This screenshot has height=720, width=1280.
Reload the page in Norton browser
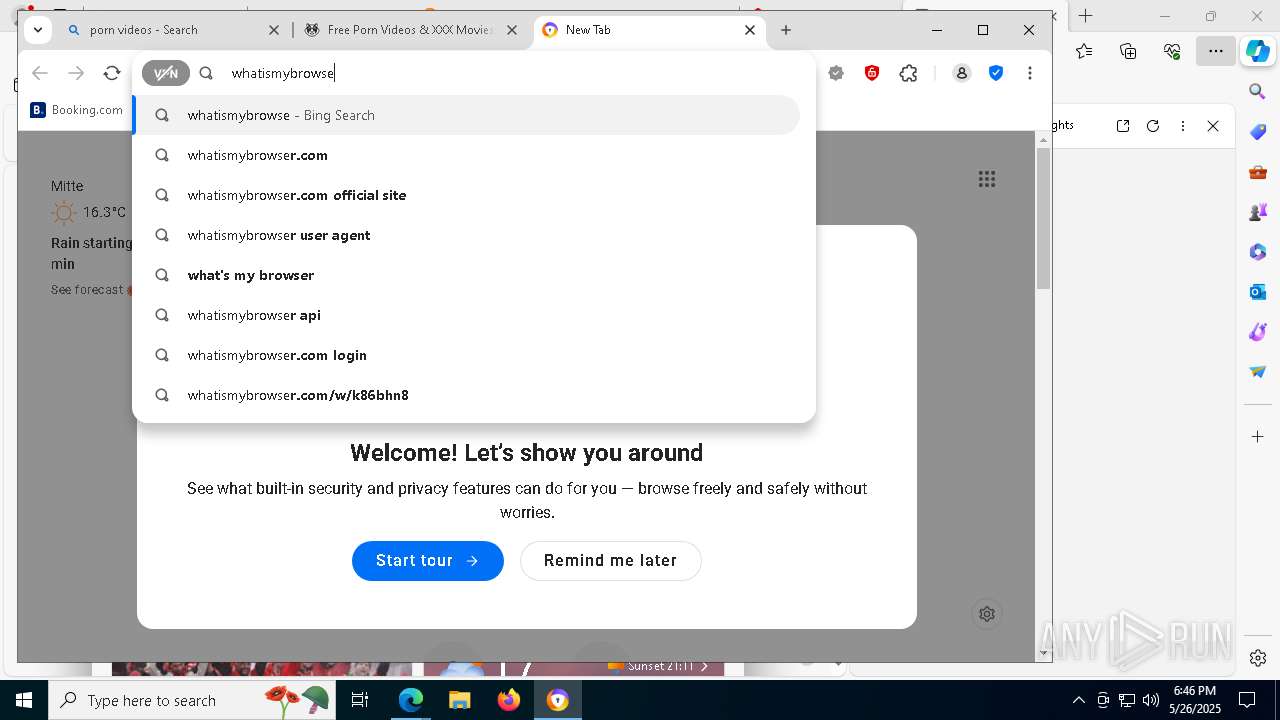(112, 73)
